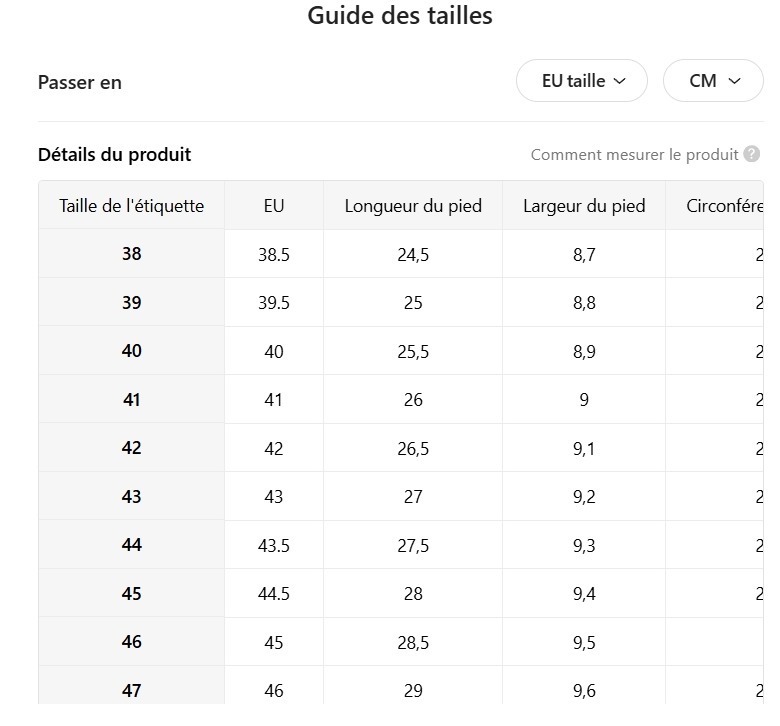The width and height of the screenshot is (780, 726).
Task: Select label size 39 row
Action: tap(132, 303)
